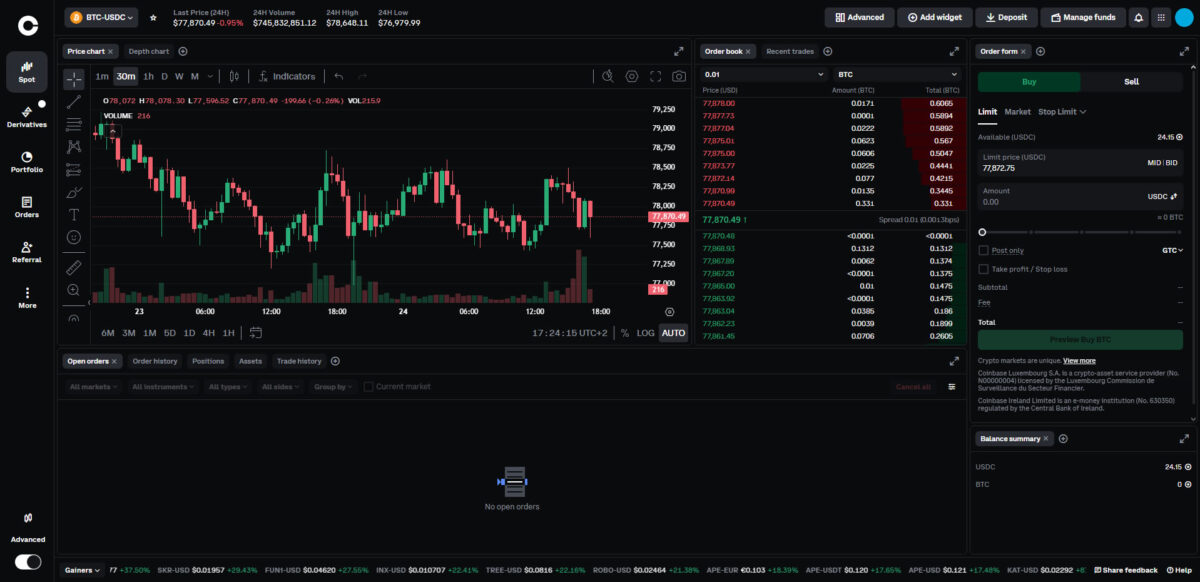Viewport: 1200px width, 582px height.
Task: Check the Post only checkbox
Action: [984, 250]
